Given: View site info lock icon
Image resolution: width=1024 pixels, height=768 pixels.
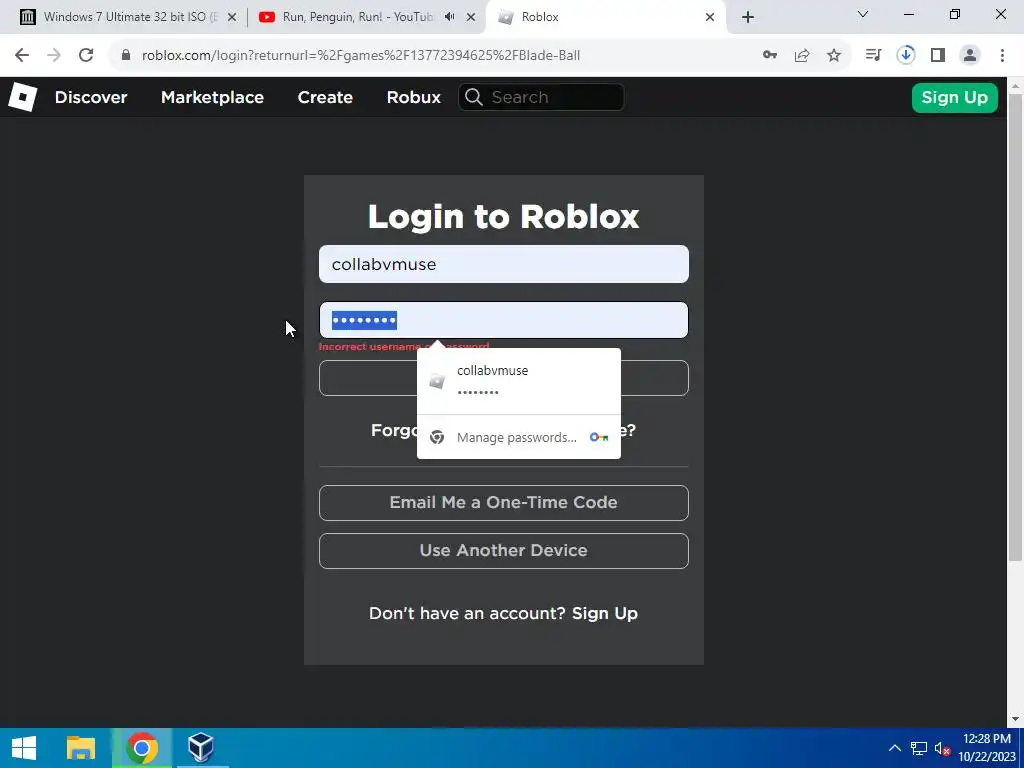Looking at the screenshot, I should [x=126, y=56].
